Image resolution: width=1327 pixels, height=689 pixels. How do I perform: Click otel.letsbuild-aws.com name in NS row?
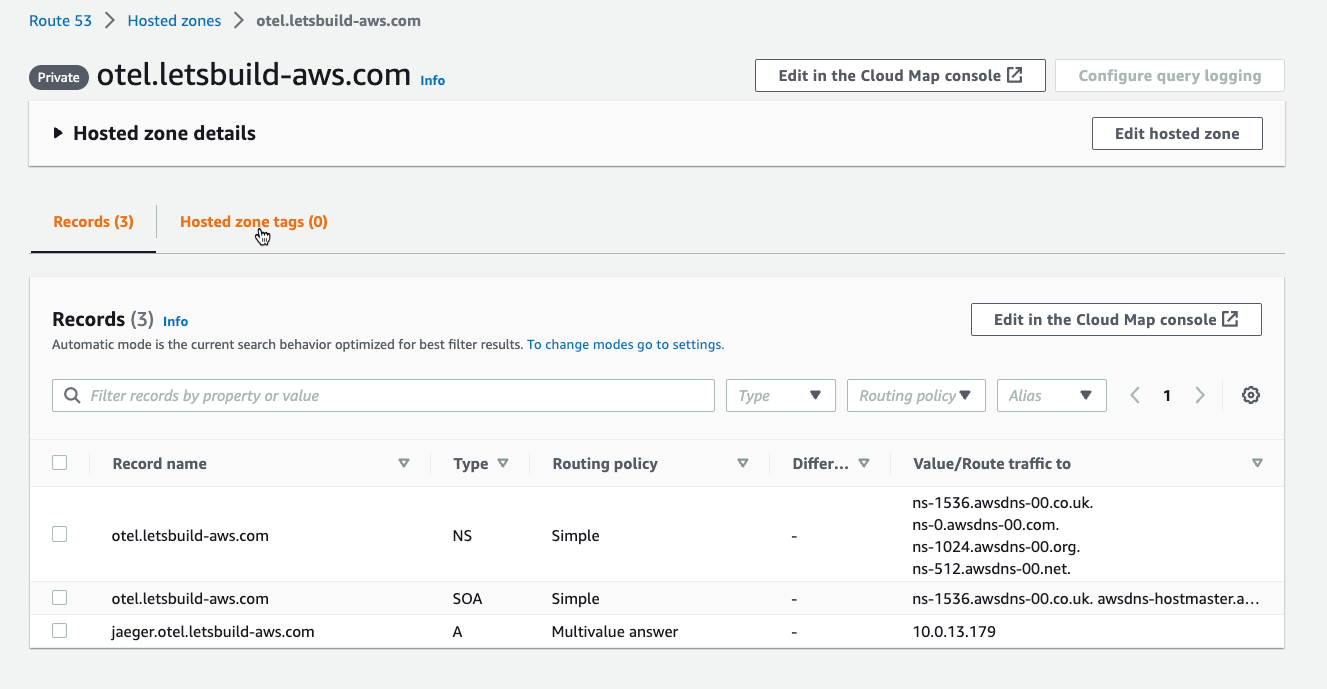pos(190,535)
